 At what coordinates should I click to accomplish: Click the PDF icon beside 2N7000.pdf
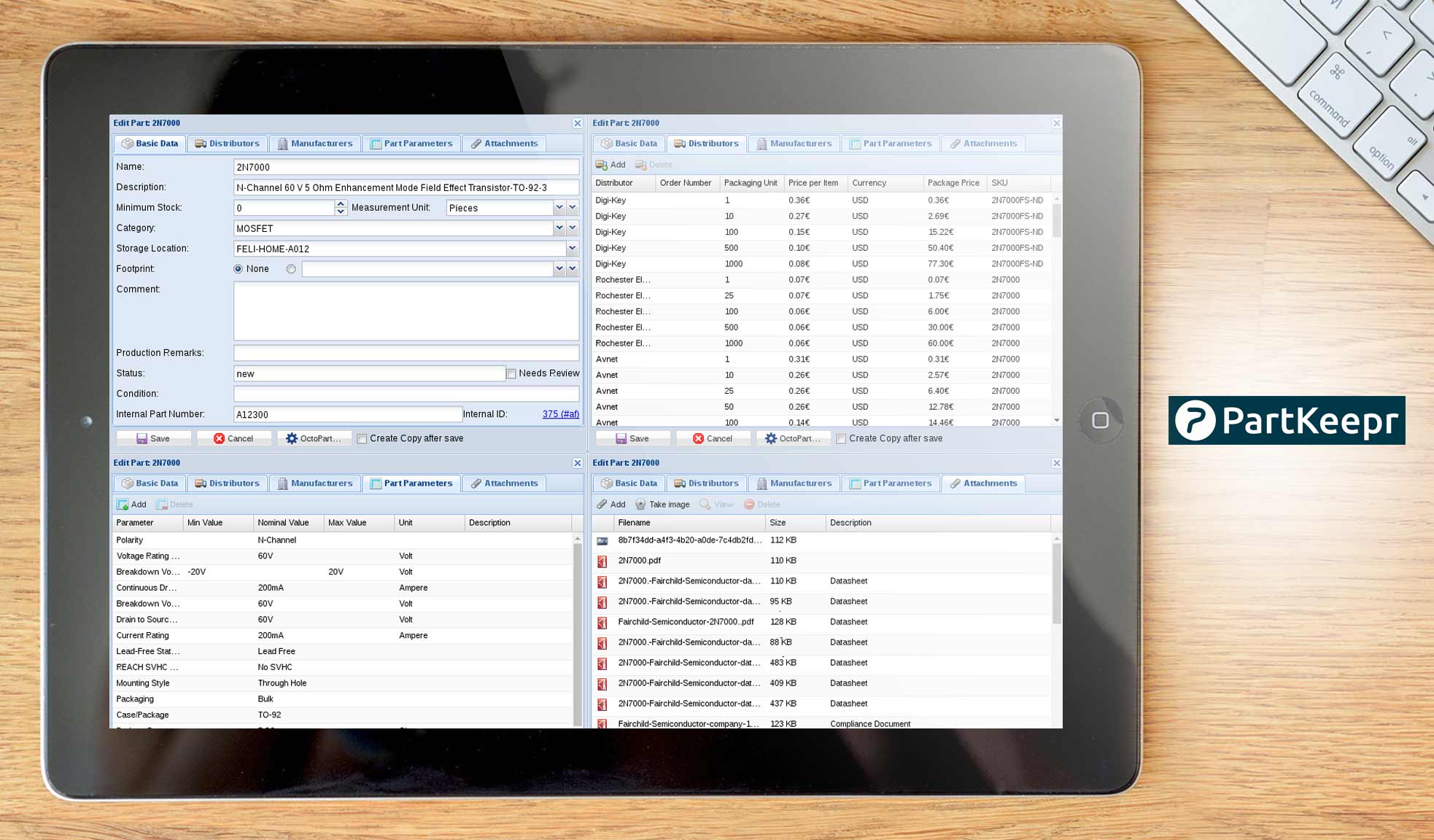click(602, 561)
